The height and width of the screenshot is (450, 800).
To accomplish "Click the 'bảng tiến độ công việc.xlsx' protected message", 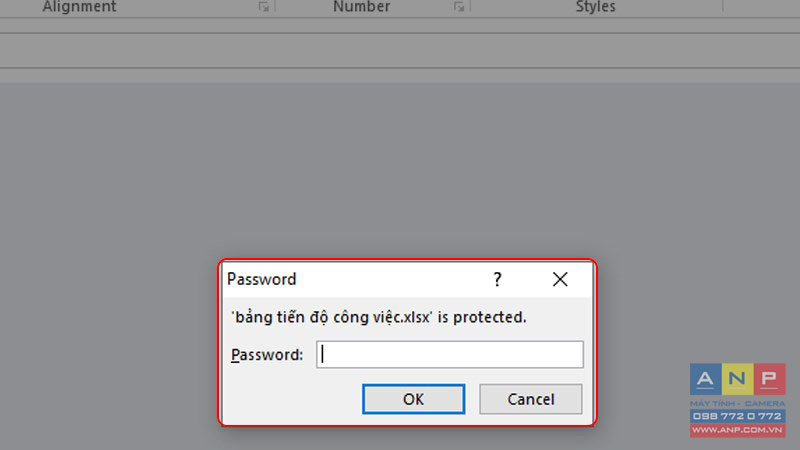I will point(379,317).
